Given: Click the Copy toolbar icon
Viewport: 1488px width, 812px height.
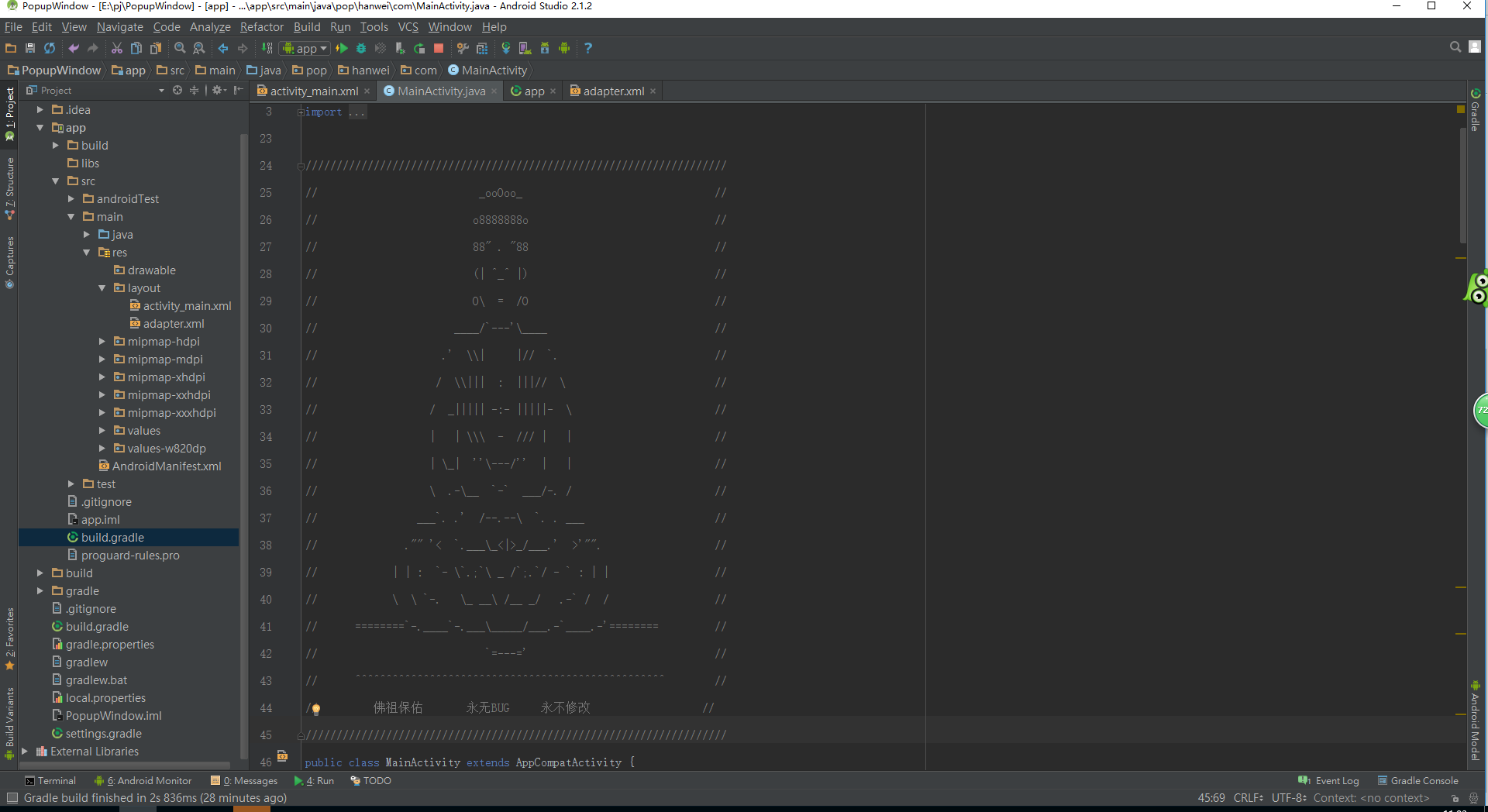Looking at the screenshot, I should point(136,48).
